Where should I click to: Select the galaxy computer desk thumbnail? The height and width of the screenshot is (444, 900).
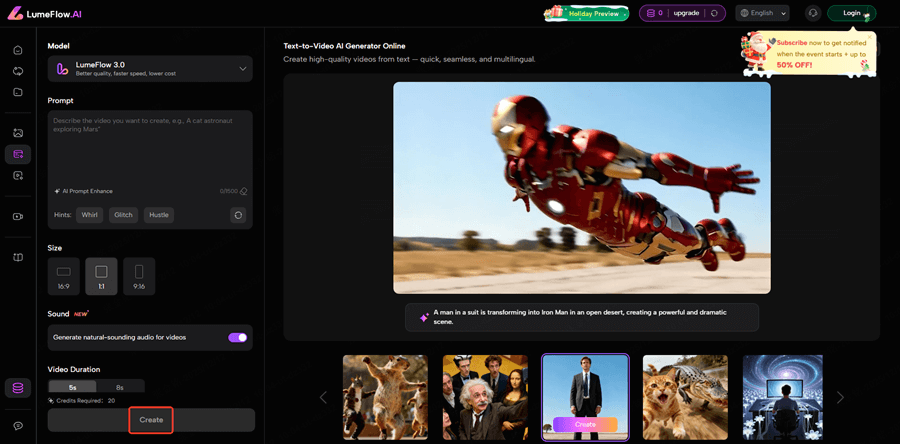(x=783, y=397)
